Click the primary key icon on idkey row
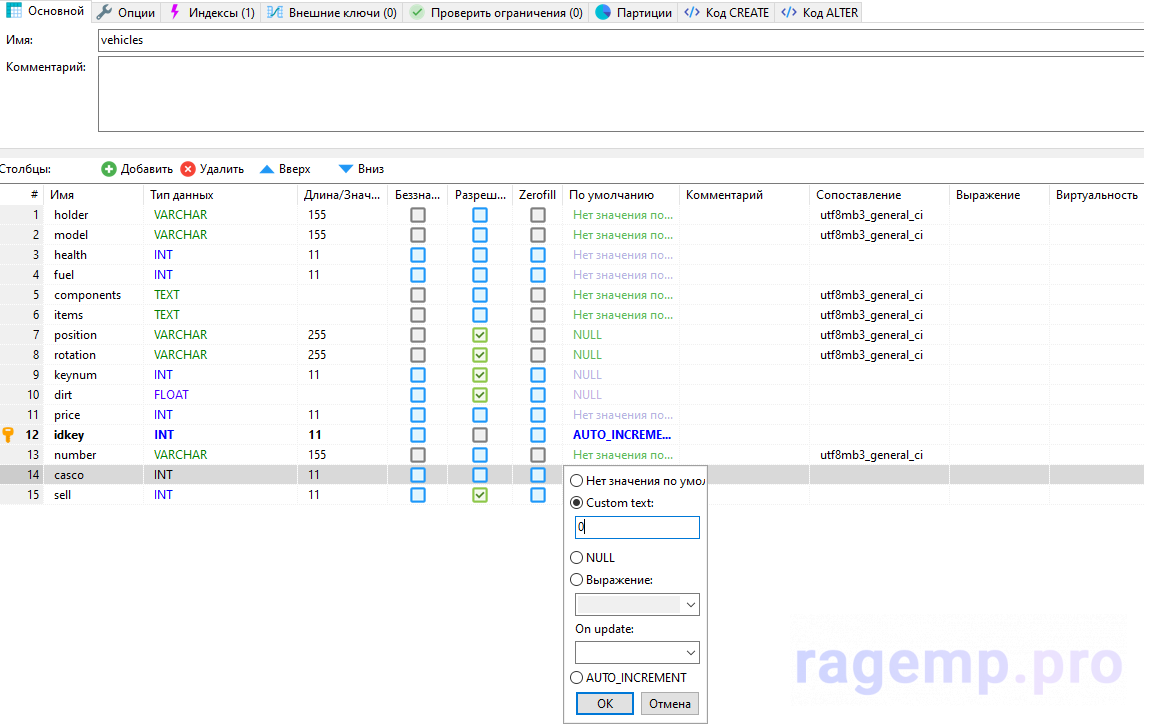The image size is (1152, 725). coord(8,435)
